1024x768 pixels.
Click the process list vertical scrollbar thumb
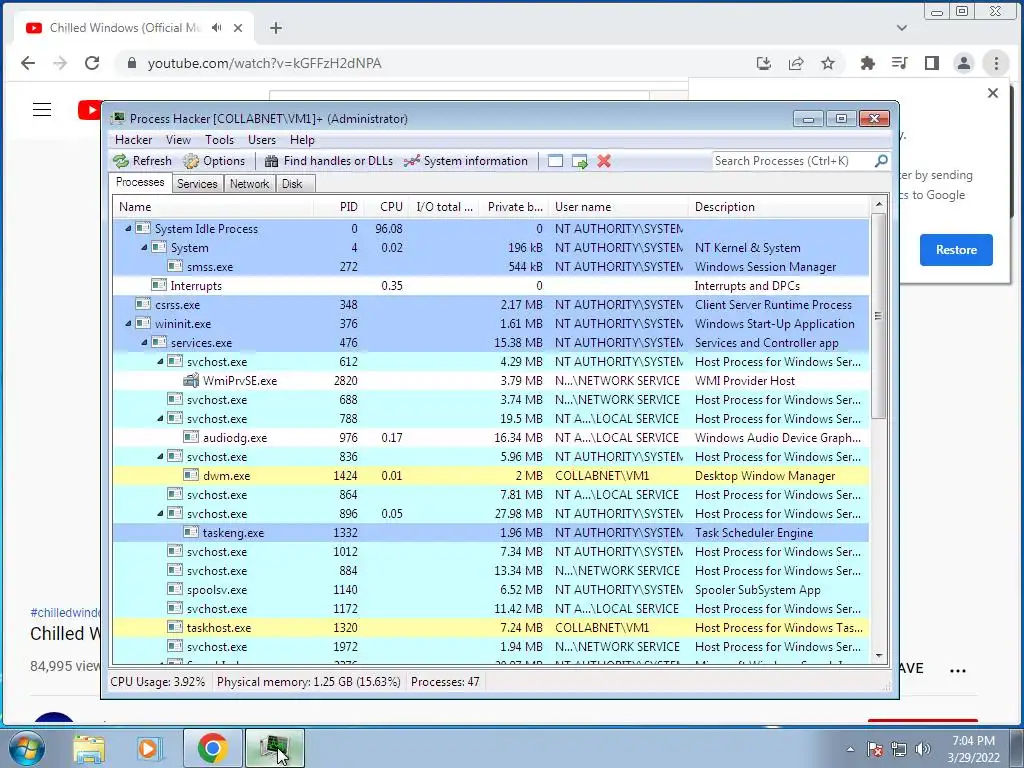point(878,315)
